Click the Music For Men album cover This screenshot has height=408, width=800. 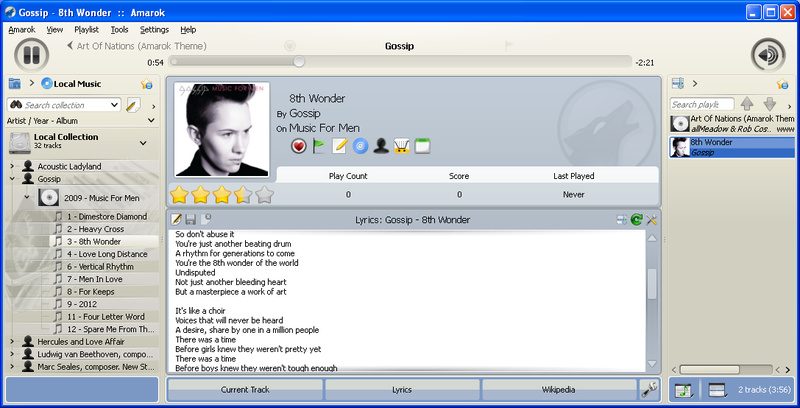pyautogui.click(x=221, y=130)
